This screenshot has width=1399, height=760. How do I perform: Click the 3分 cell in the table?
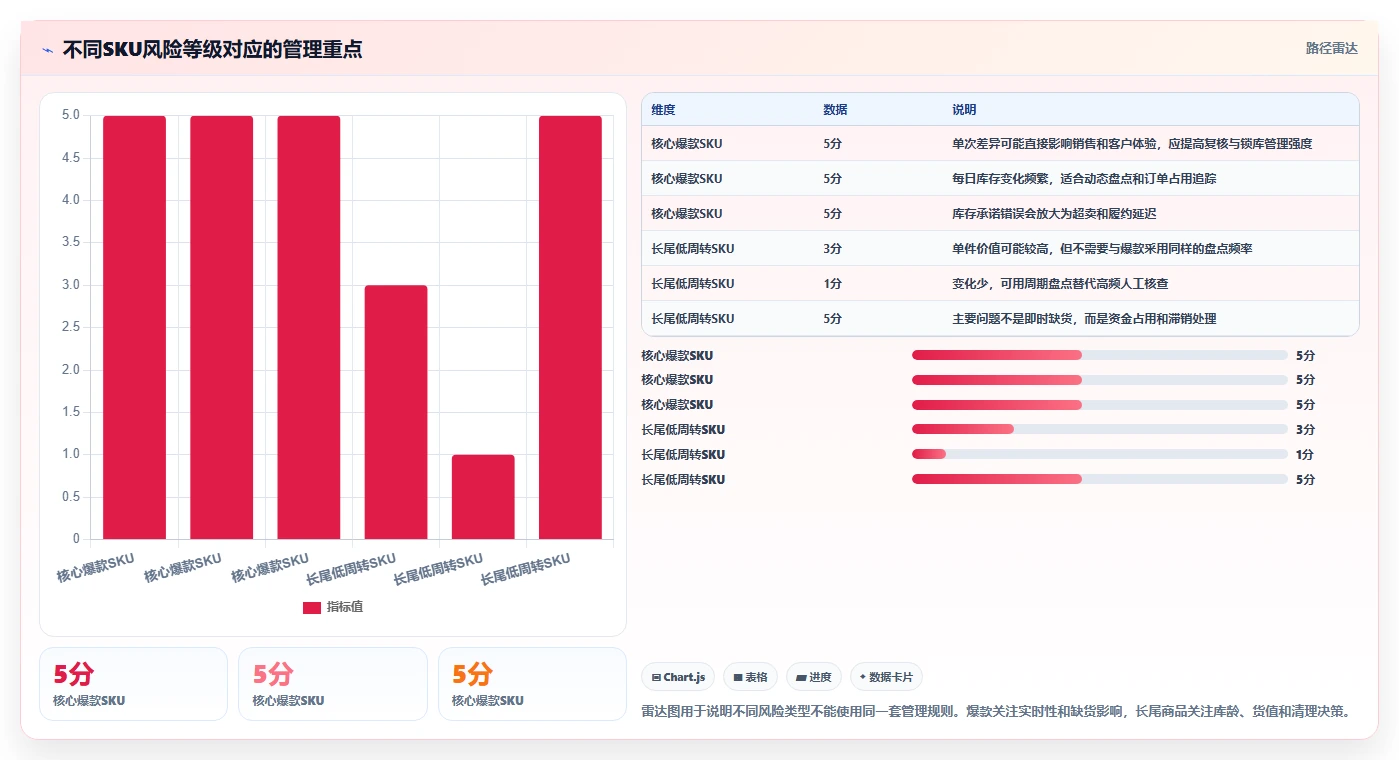pyautogui.click(x=832, y=249)
